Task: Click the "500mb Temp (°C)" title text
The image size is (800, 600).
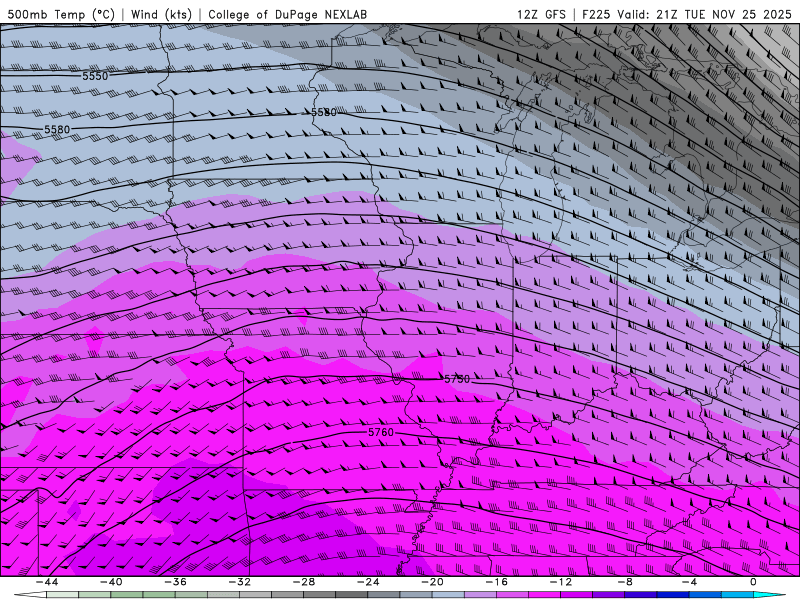Action: coord(61,14)
